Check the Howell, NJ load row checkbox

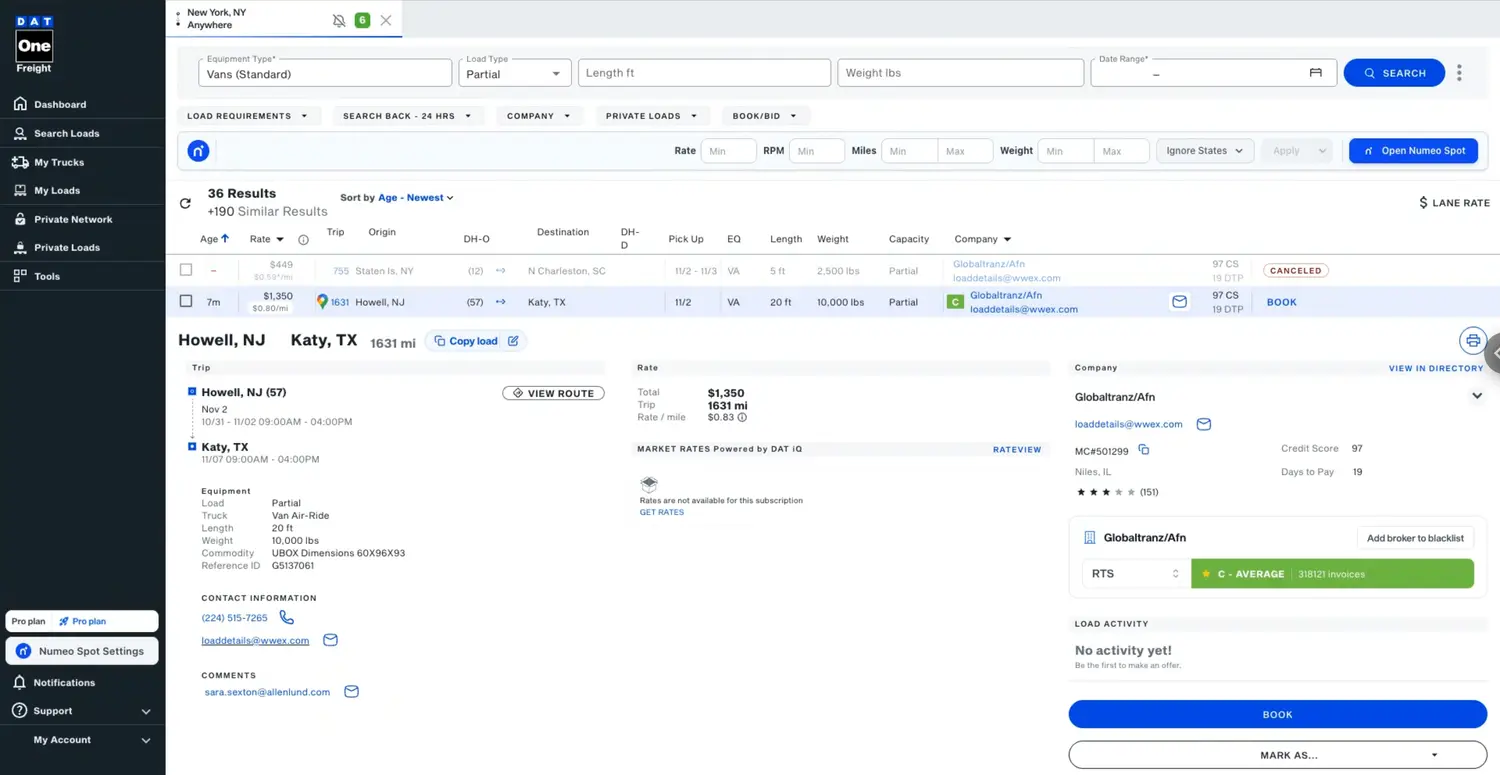186,301
